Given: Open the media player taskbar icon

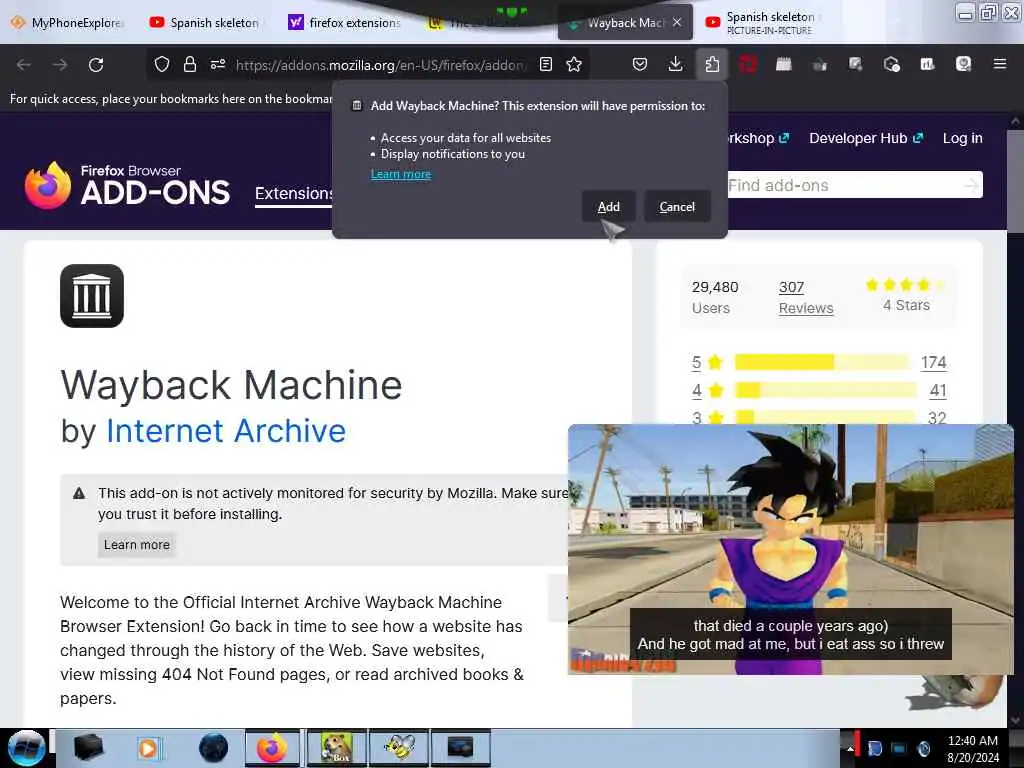Looking at the screenshot, I should click(x=148, y=748).
